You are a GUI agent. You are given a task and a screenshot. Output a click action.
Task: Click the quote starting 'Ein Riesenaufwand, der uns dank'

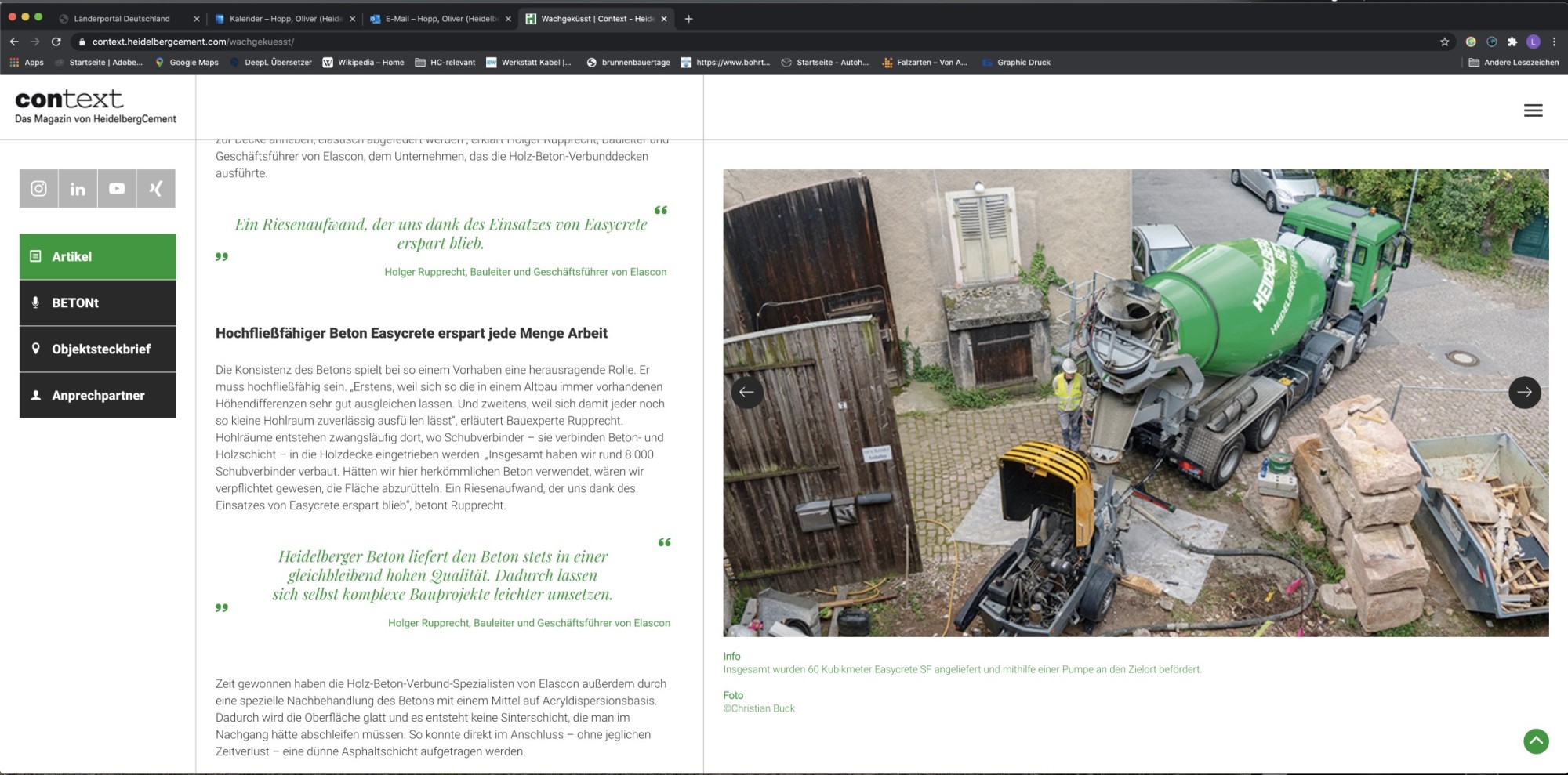click(441, 234)
